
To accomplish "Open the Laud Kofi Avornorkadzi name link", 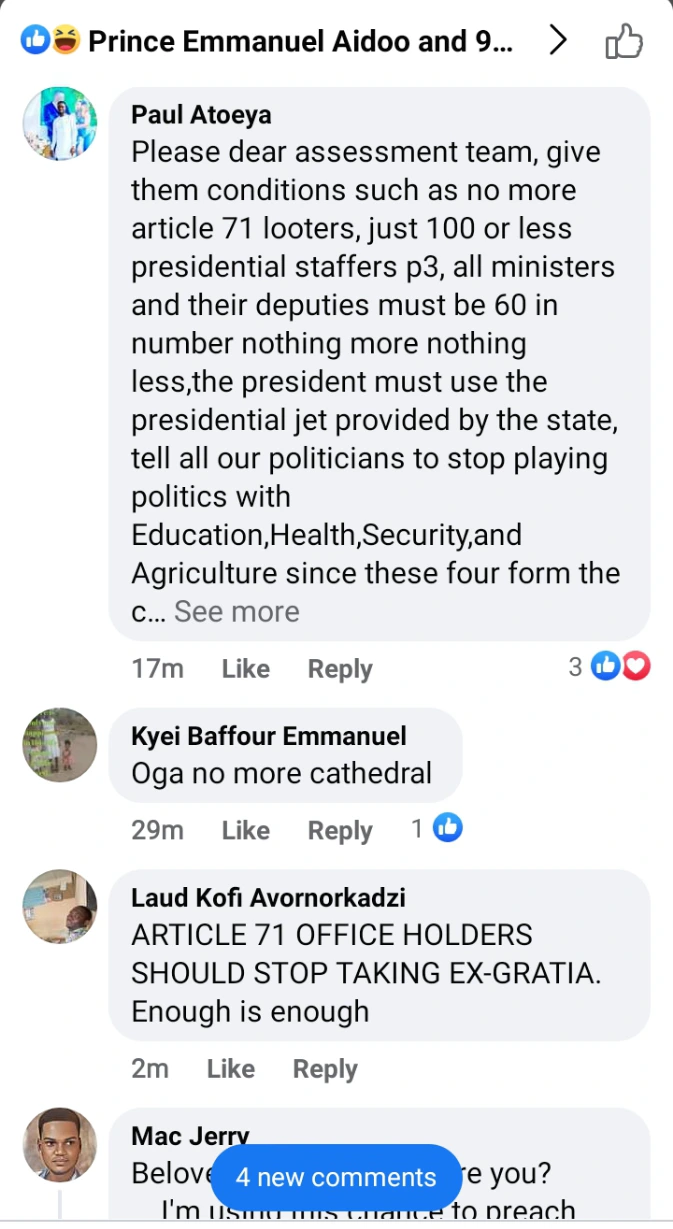I will tap(282, 898).
